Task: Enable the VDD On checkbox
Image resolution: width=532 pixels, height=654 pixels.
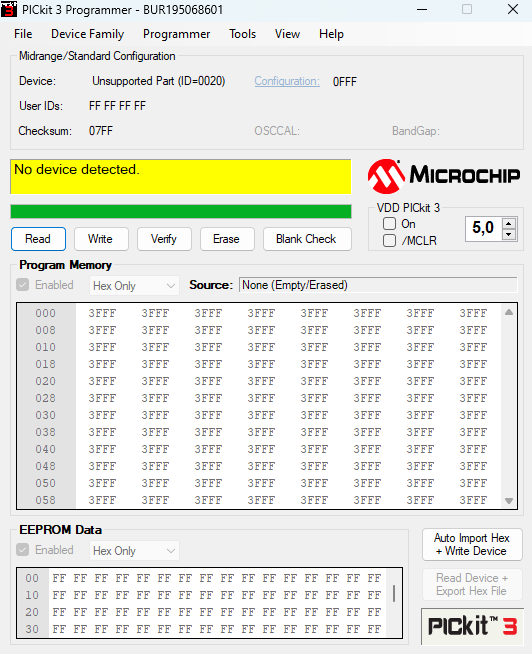Action: coord(389,224)
